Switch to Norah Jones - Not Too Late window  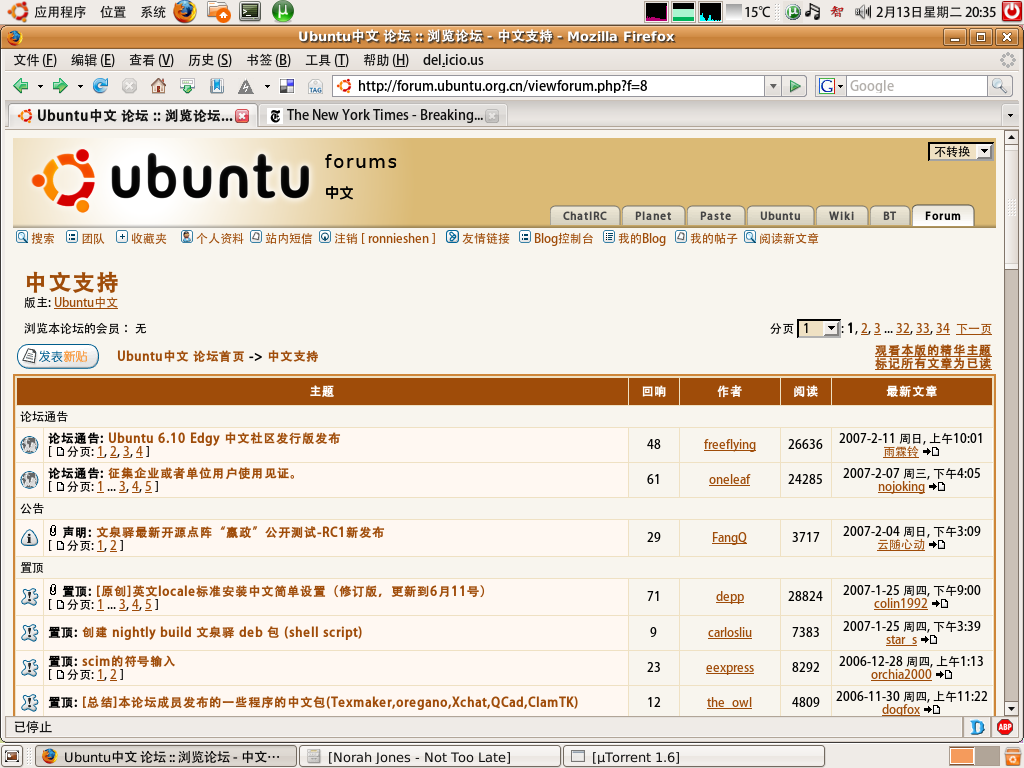pyautogui.click(x=430, y=756)
